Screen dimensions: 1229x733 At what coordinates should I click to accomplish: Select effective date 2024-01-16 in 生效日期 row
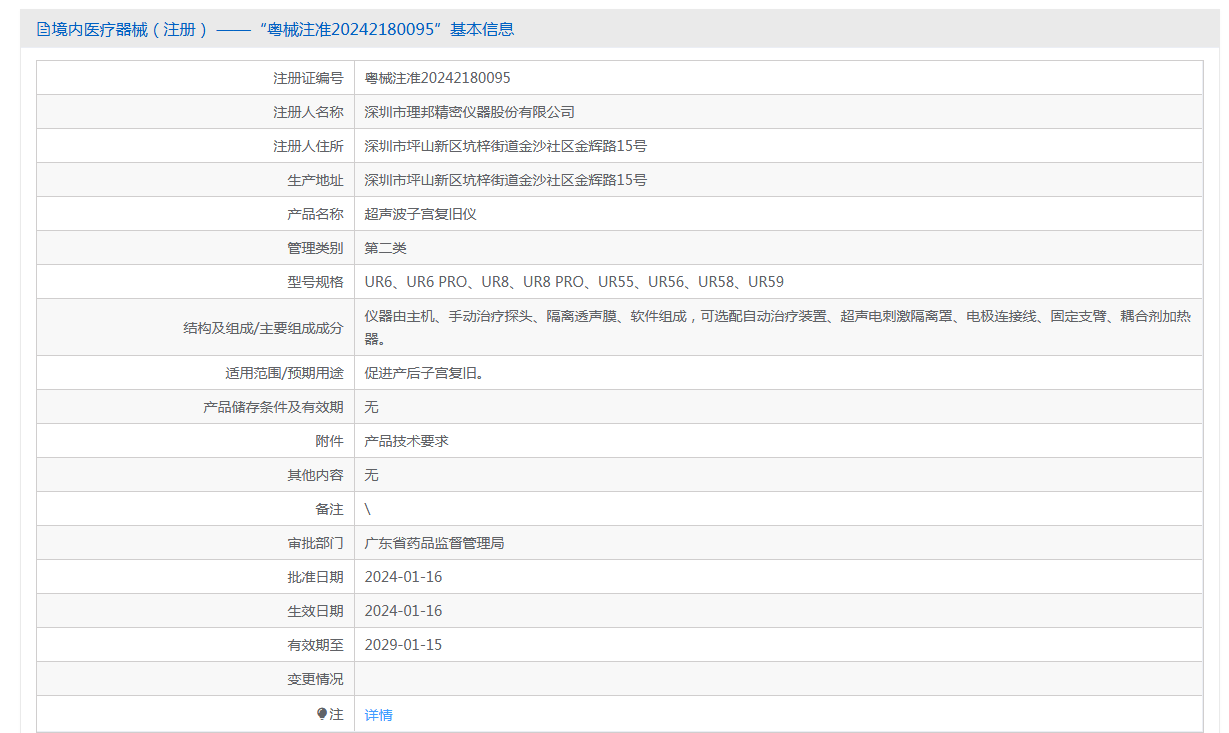click(x=403, y=611)
